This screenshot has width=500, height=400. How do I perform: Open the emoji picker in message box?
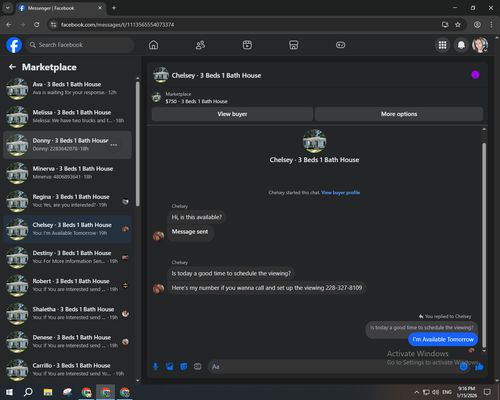click(464, 367)
